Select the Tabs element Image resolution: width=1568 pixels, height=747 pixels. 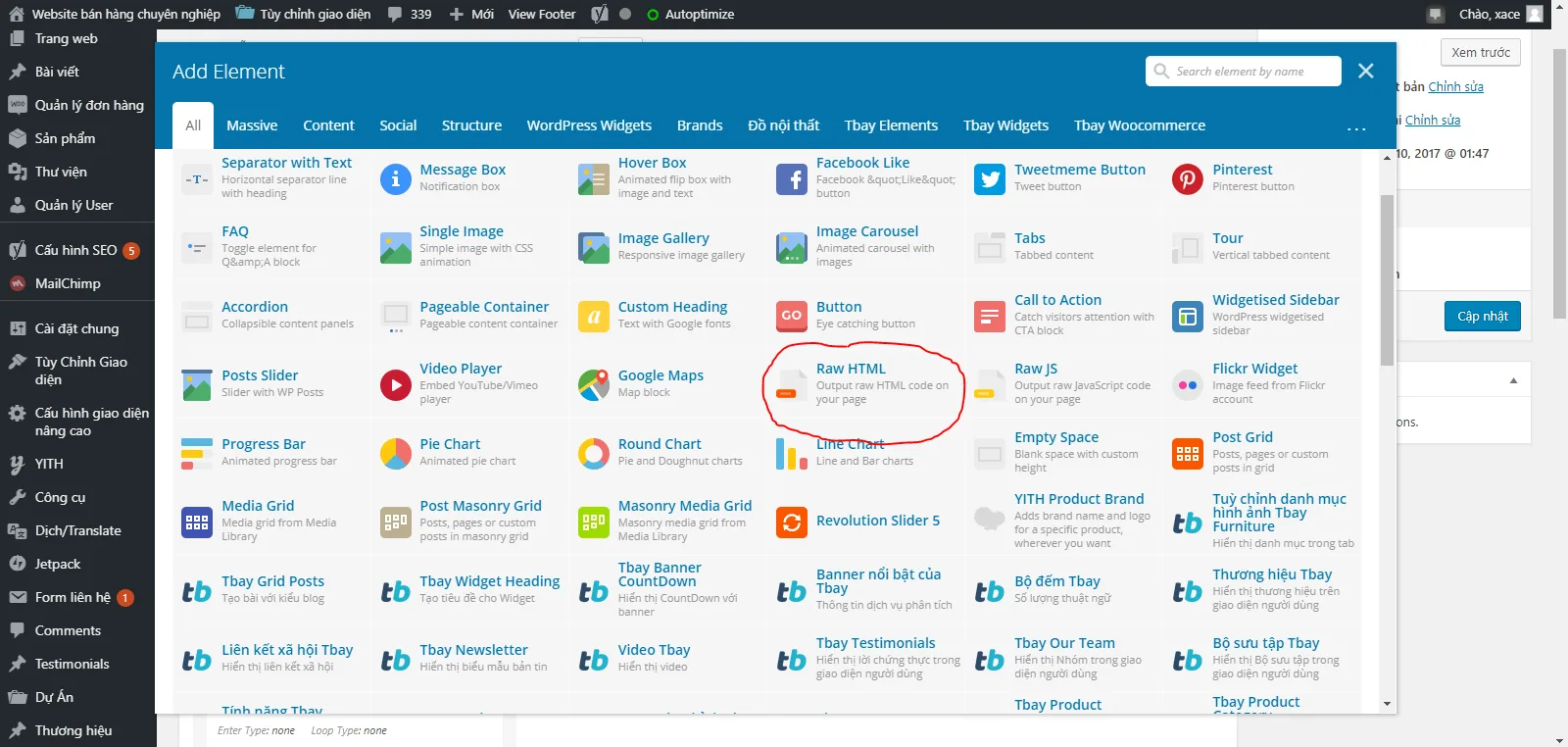1066,248
